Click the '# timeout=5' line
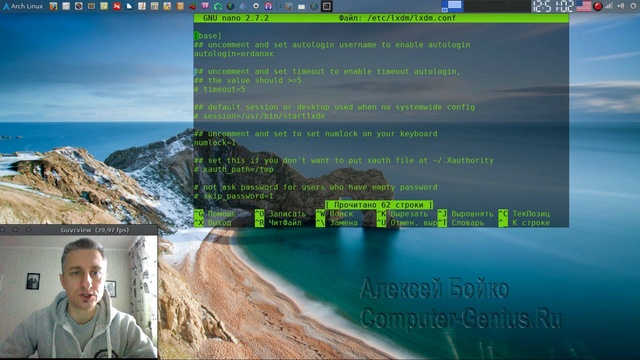The width and height of the screenshot is (640, 360). pyautogui.click(x=220, y=89)
